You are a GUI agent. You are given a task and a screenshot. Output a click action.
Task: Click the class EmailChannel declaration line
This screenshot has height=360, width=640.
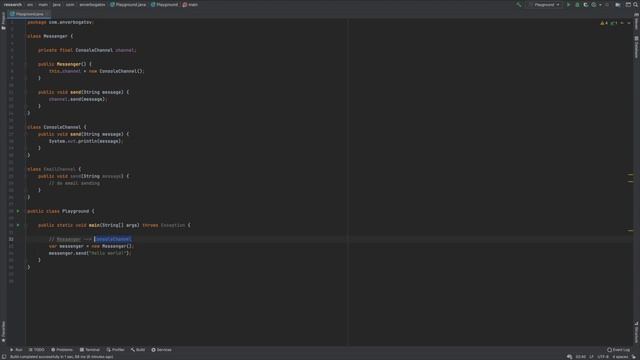click(x=54, y=169)
